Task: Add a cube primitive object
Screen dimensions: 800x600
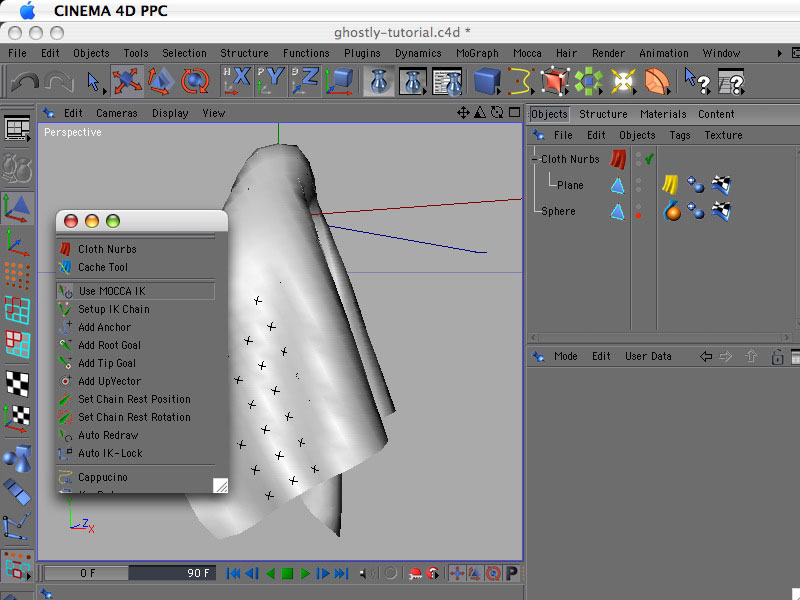Action: click(x=487, y=80)
